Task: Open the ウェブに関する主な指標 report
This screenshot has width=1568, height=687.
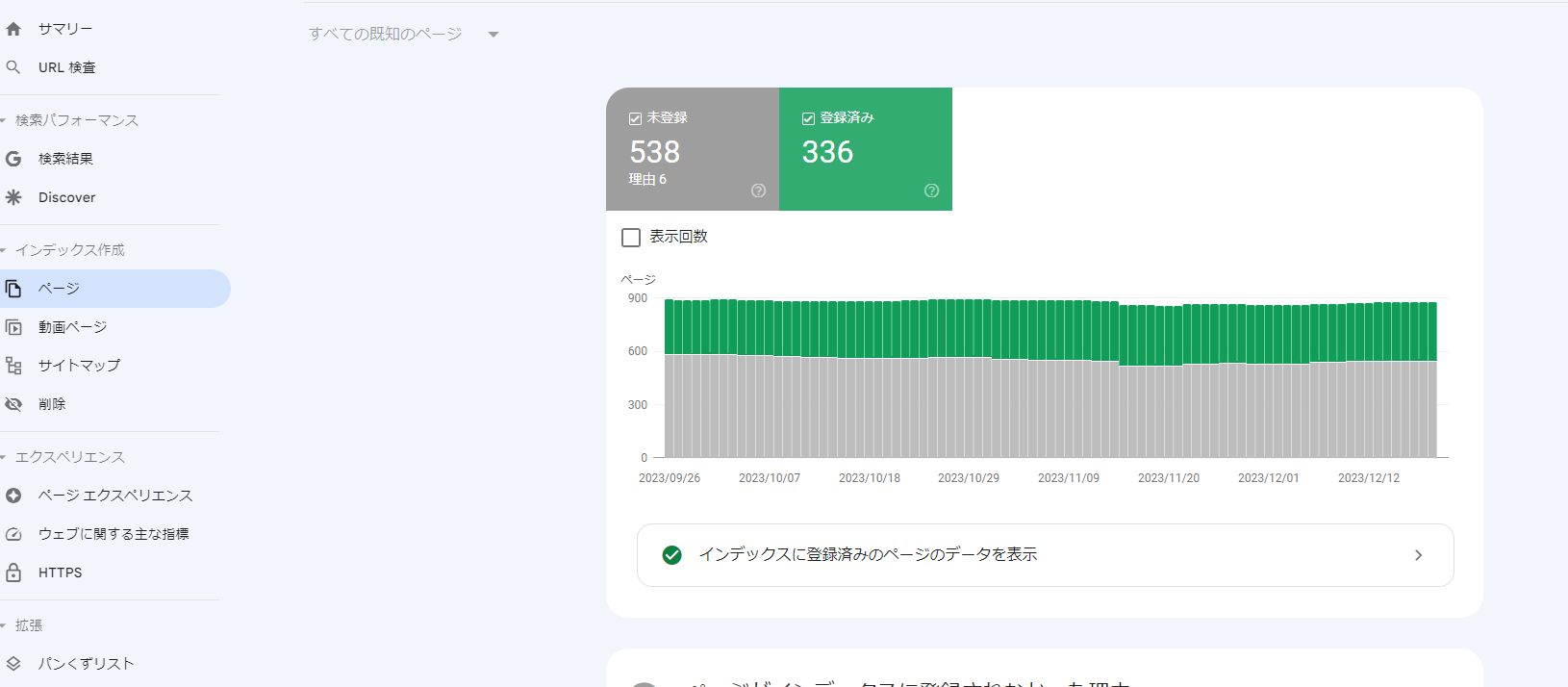Action: coord(115,534)
